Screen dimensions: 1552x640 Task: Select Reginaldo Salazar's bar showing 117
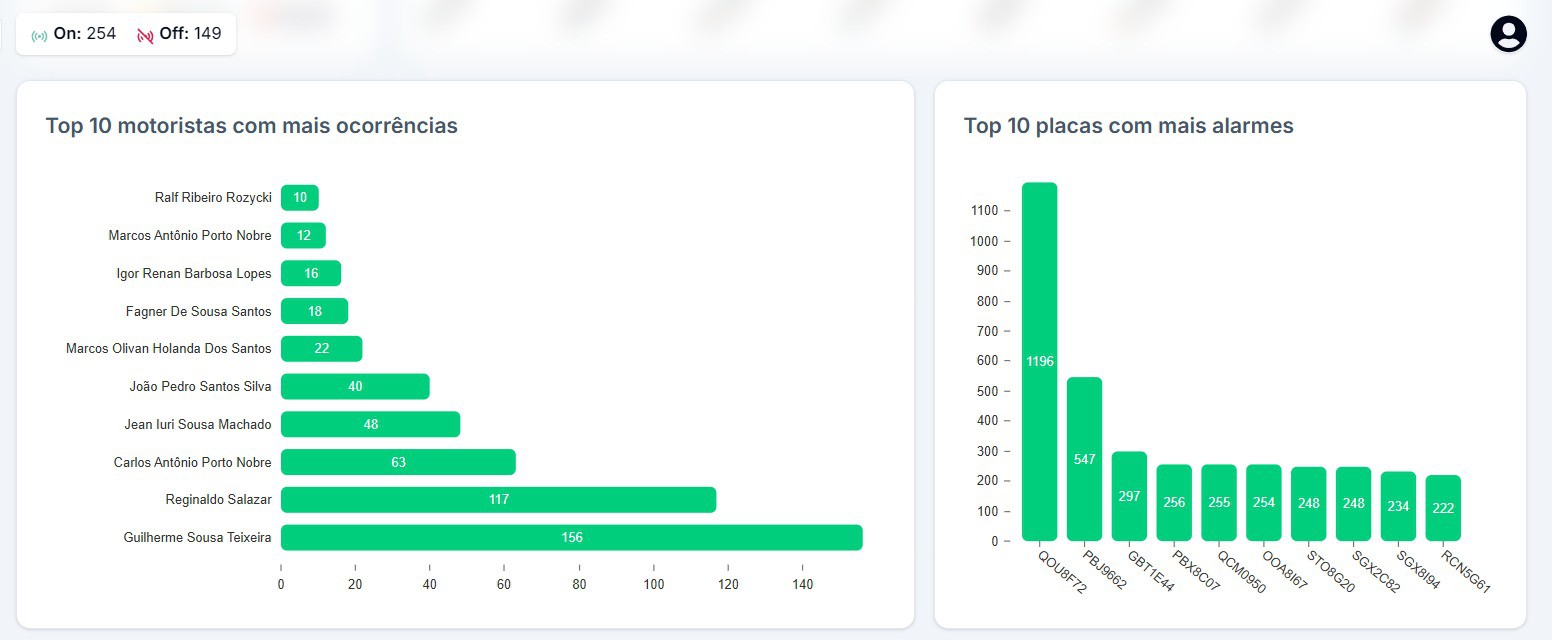[x=498, y=499]
